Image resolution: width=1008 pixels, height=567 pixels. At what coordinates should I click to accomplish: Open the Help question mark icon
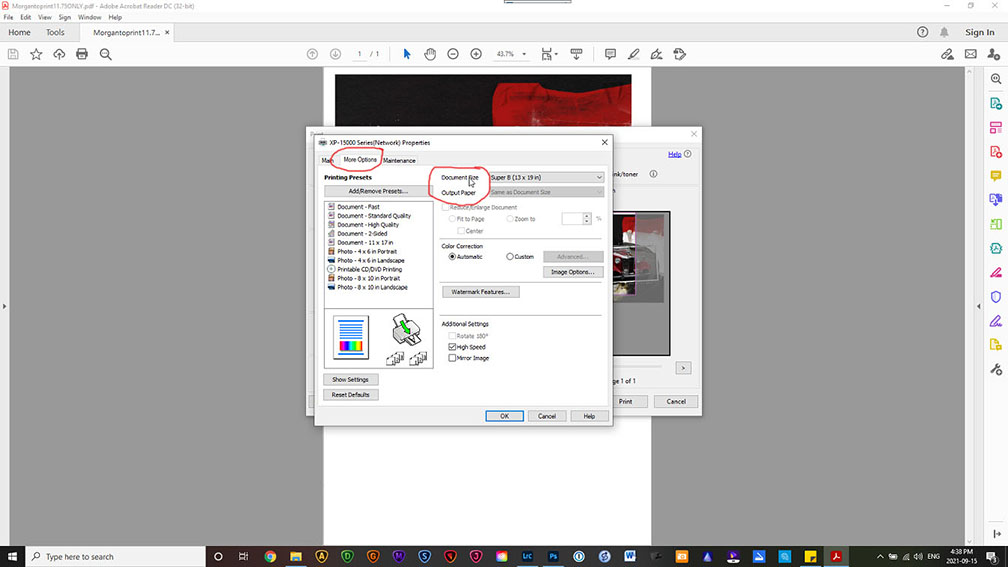pos(922,32)
